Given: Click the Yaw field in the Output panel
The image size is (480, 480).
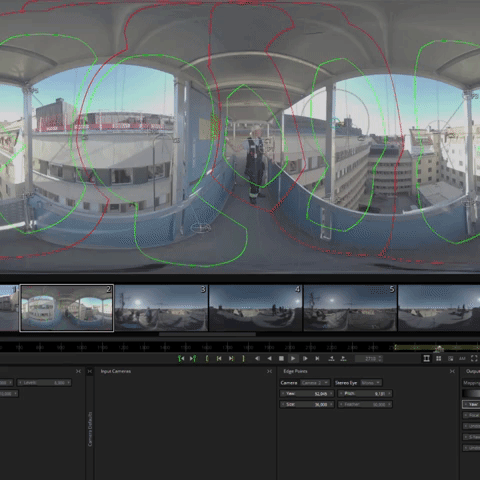Looking at the screenshot, I should coord(471,404).
